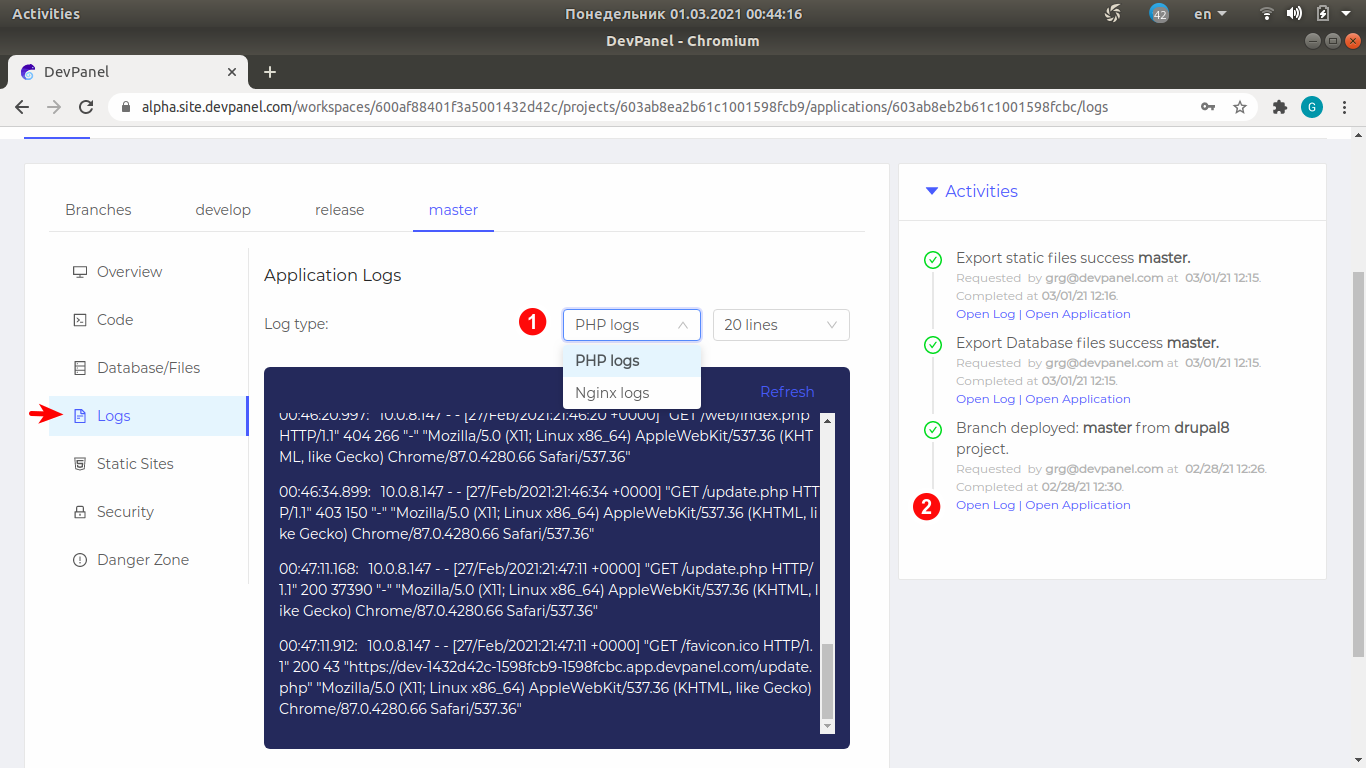The width and height of the screenshot is (1366, 768).
Task: Open the language selector showing en
Action: point(1208,13)
